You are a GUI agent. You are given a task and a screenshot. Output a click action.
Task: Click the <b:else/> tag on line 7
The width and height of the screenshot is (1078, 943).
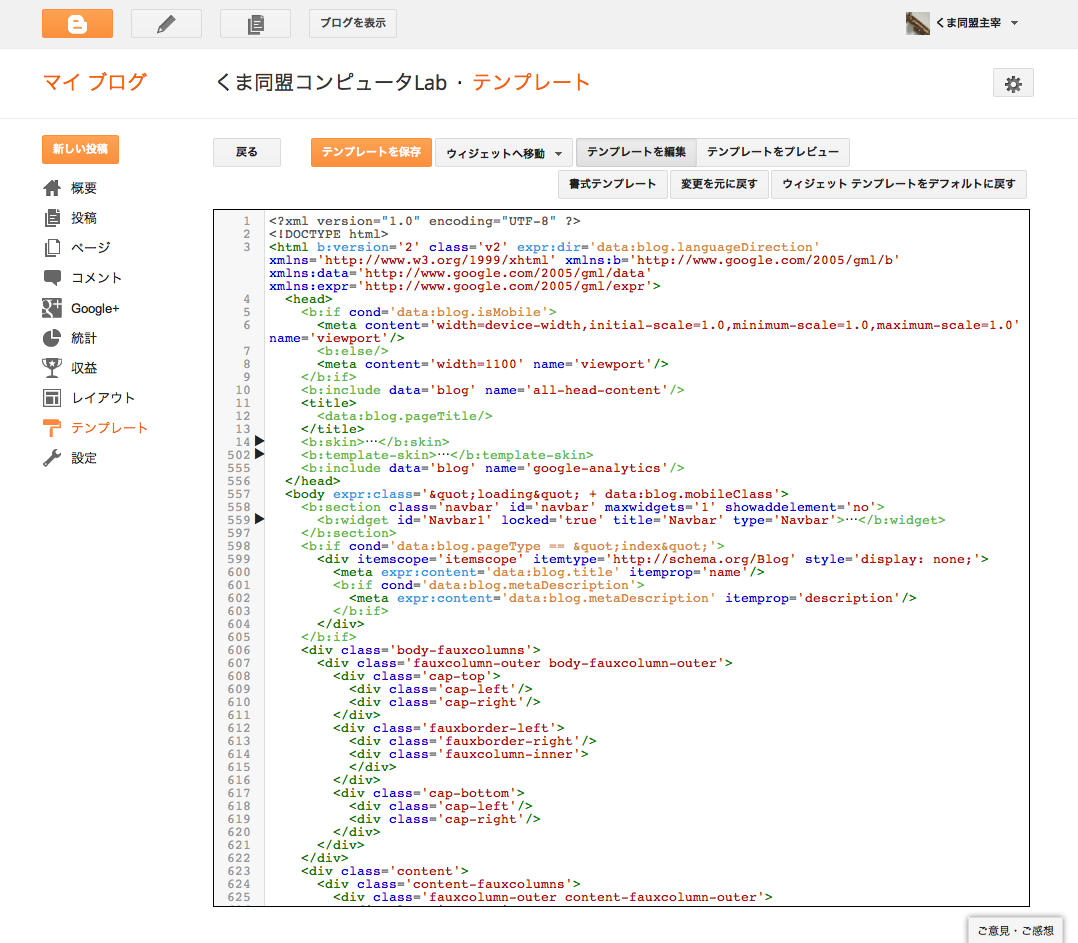(x=353, y=351)
